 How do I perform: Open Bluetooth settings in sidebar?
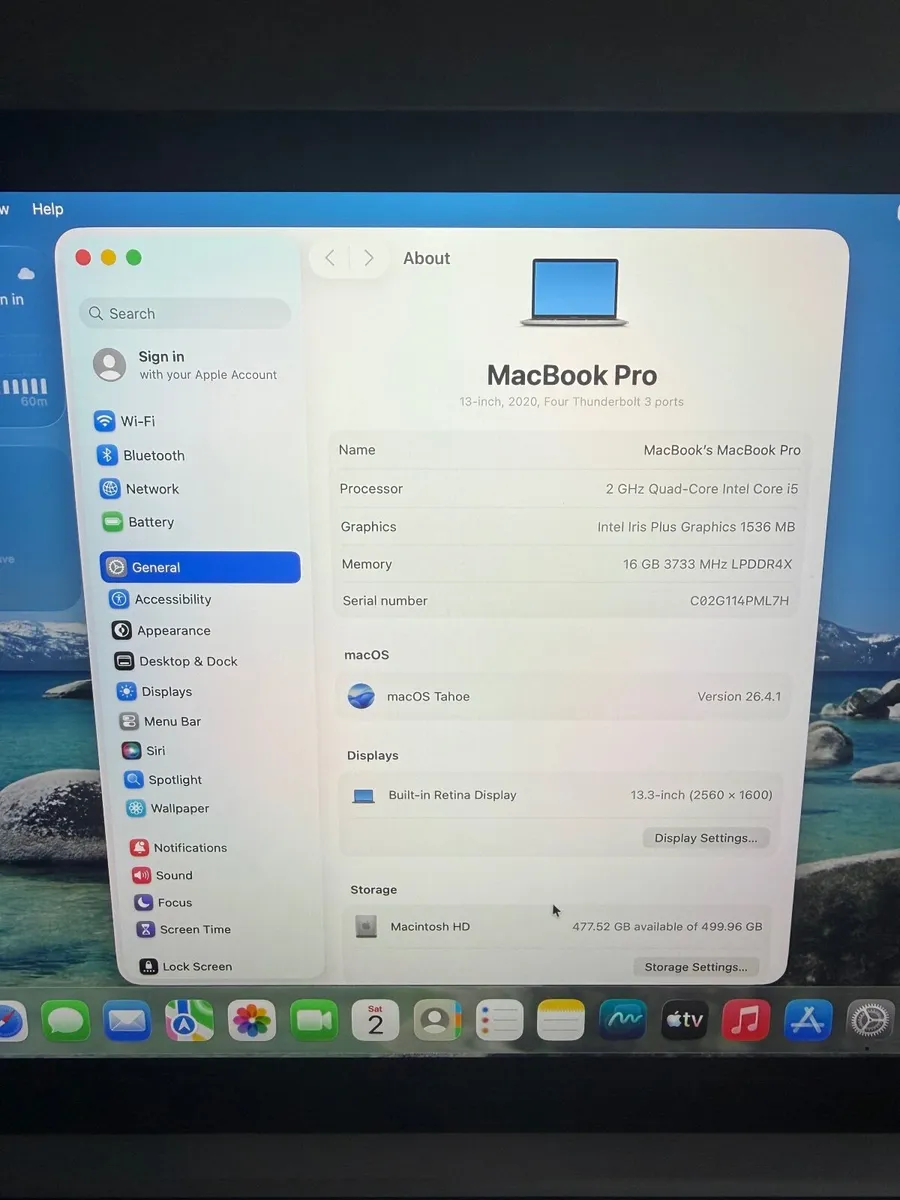[141, 455]
